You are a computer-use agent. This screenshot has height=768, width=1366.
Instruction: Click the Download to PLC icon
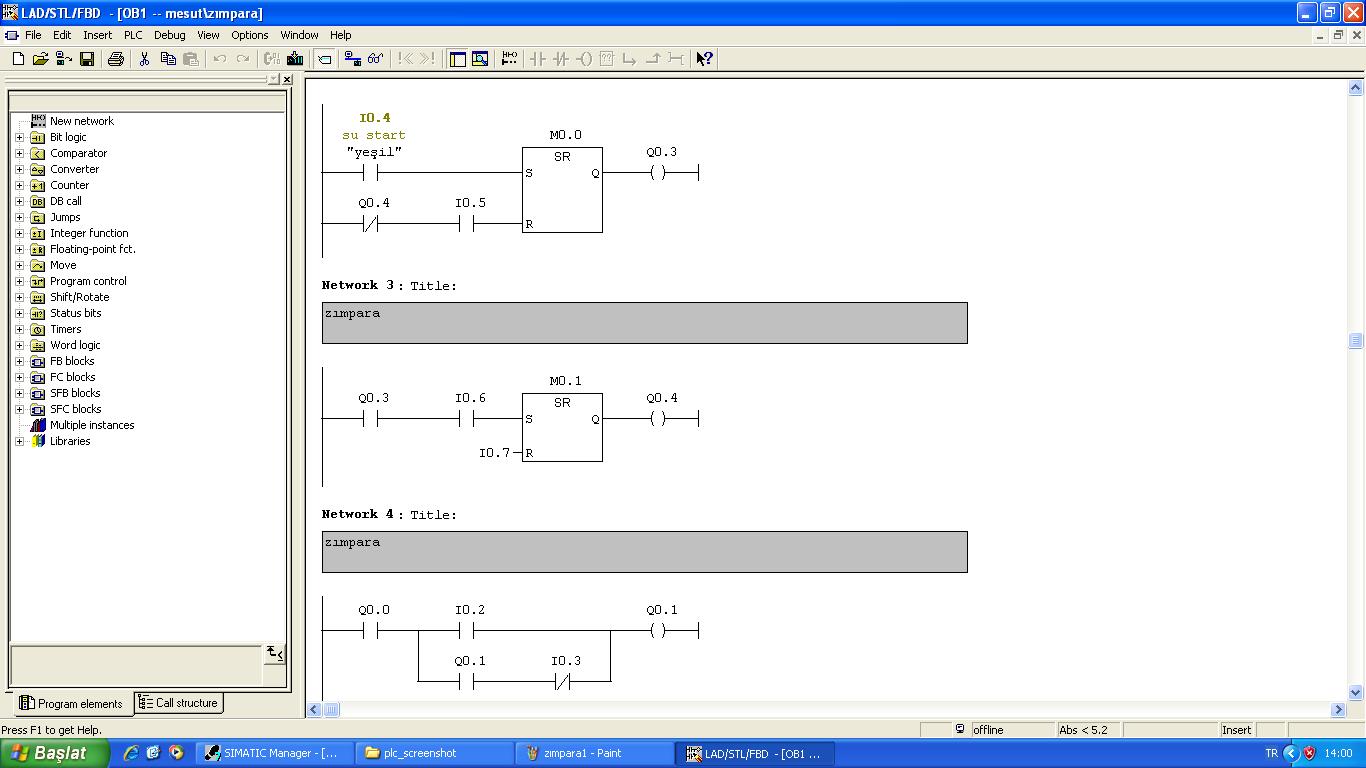(x=295, y=59)
